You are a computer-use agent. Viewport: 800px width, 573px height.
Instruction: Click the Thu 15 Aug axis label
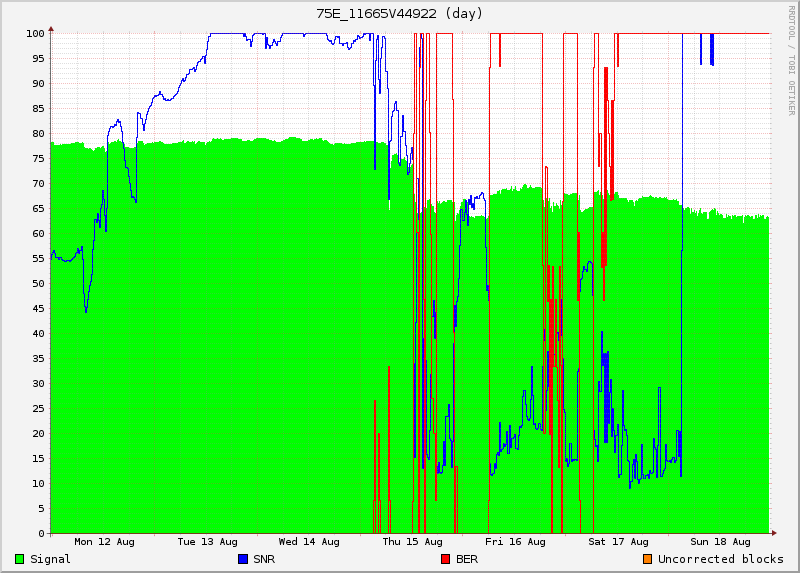click(412, 542)
